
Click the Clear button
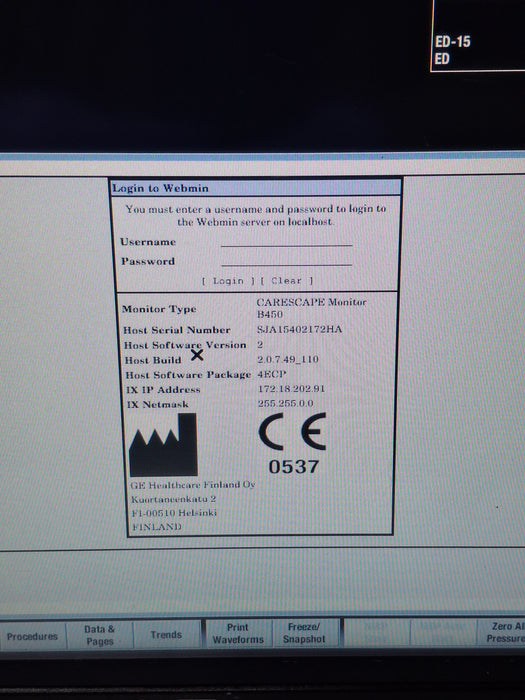pos(287,281)
